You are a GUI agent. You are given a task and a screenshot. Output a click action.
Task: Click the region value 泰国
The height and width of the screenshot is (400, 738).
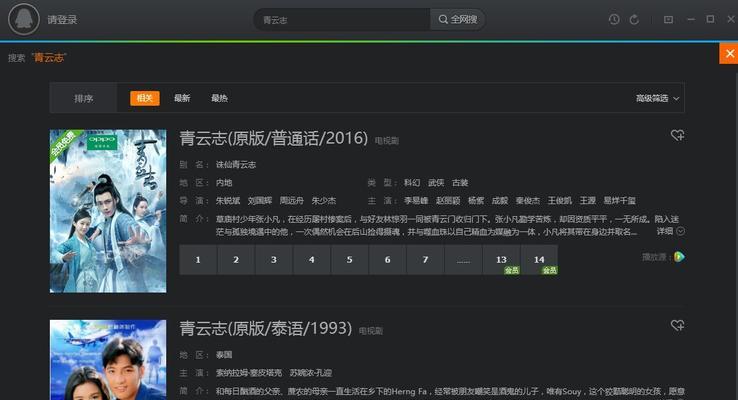(x=224, y=355)
